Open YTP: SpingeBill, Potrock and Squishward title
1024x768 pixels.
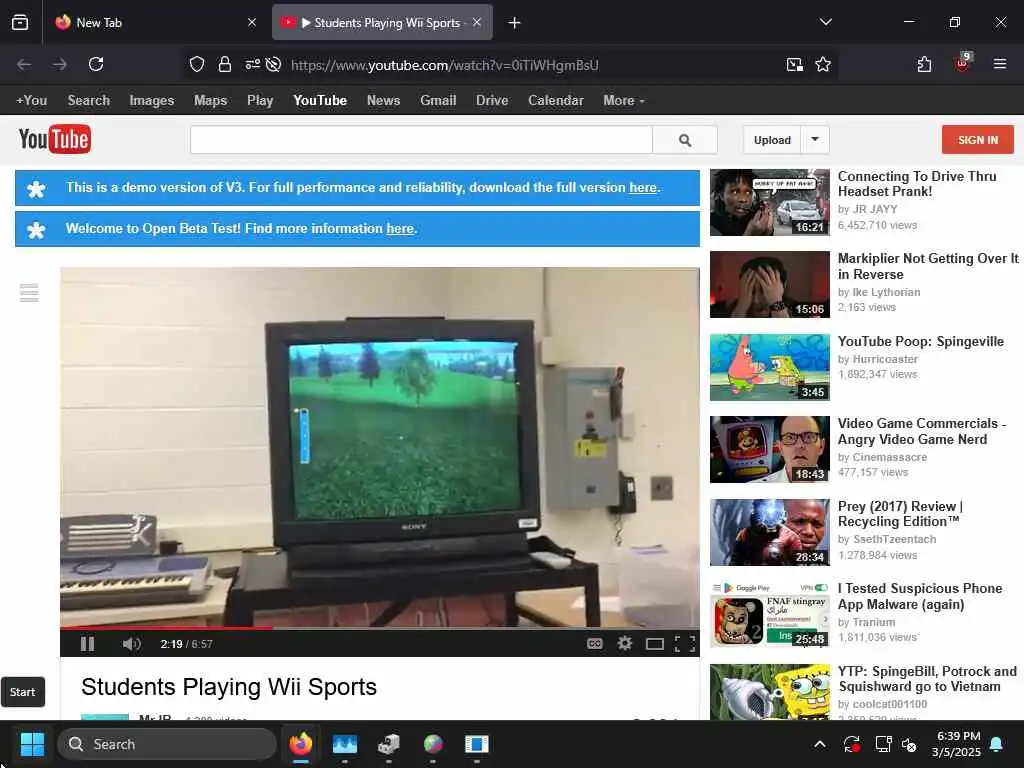point(927,679)
